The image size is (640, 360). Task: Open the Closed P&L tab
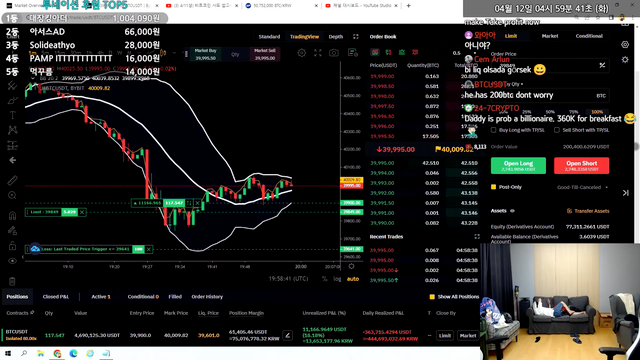56,297
